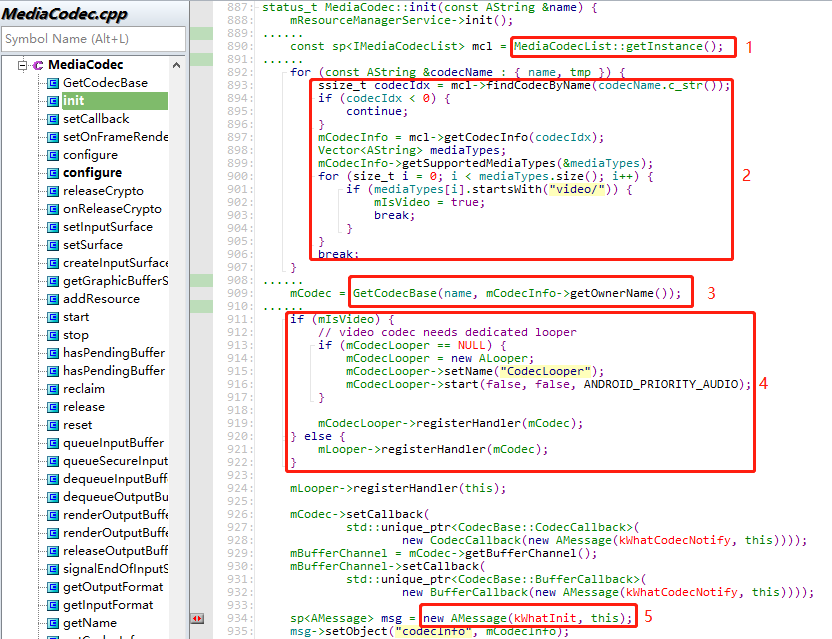Select the highlighted init symbol

[x=115, y=101]
